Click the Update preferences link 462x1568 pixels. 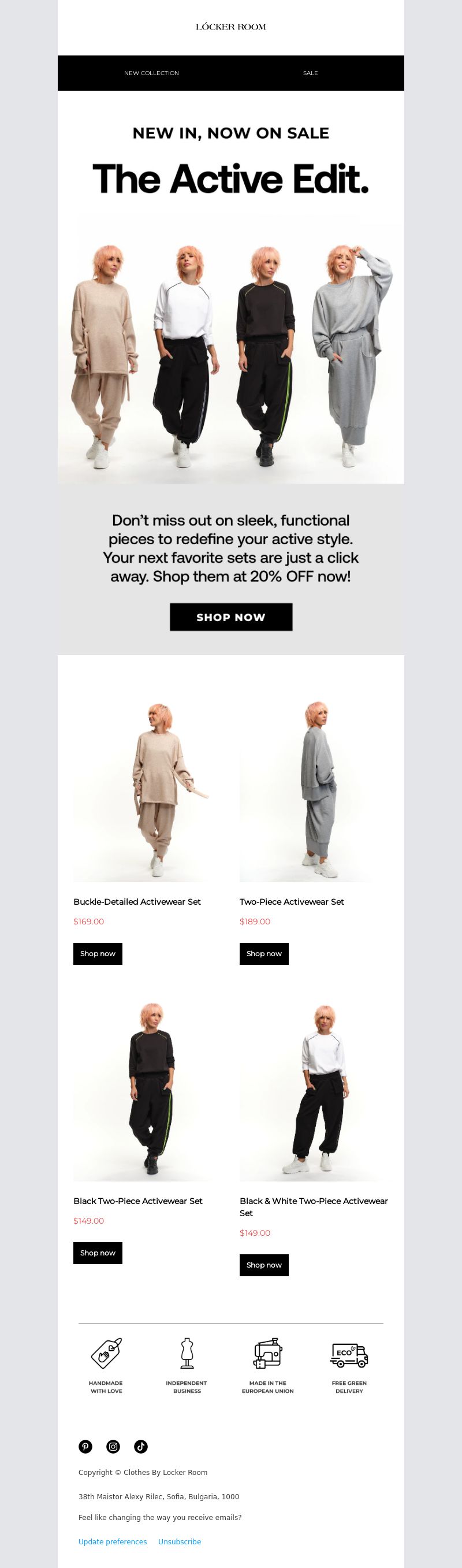(x=113, y=1542)
